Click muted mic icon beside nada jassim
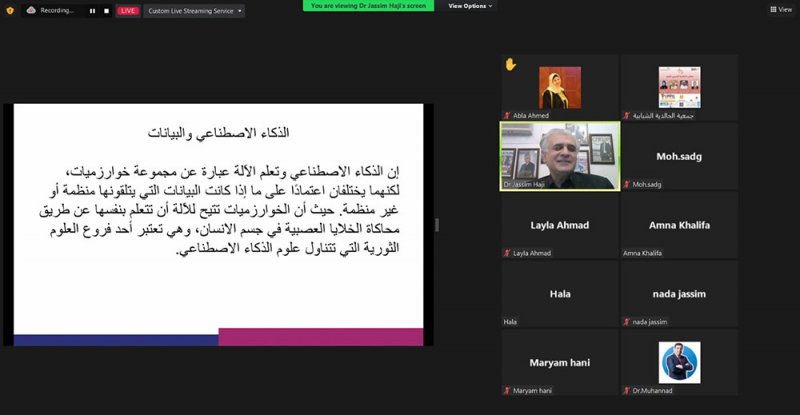 point(627,322)
